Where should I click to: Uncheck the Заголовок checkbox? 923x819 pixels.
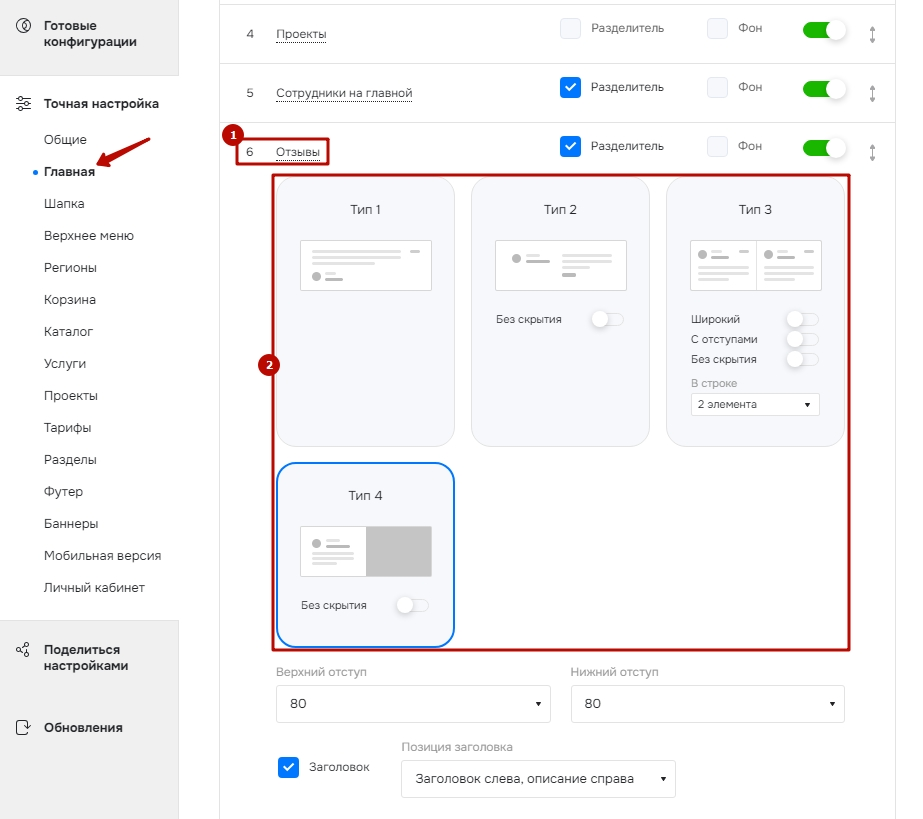coord(288,767)
